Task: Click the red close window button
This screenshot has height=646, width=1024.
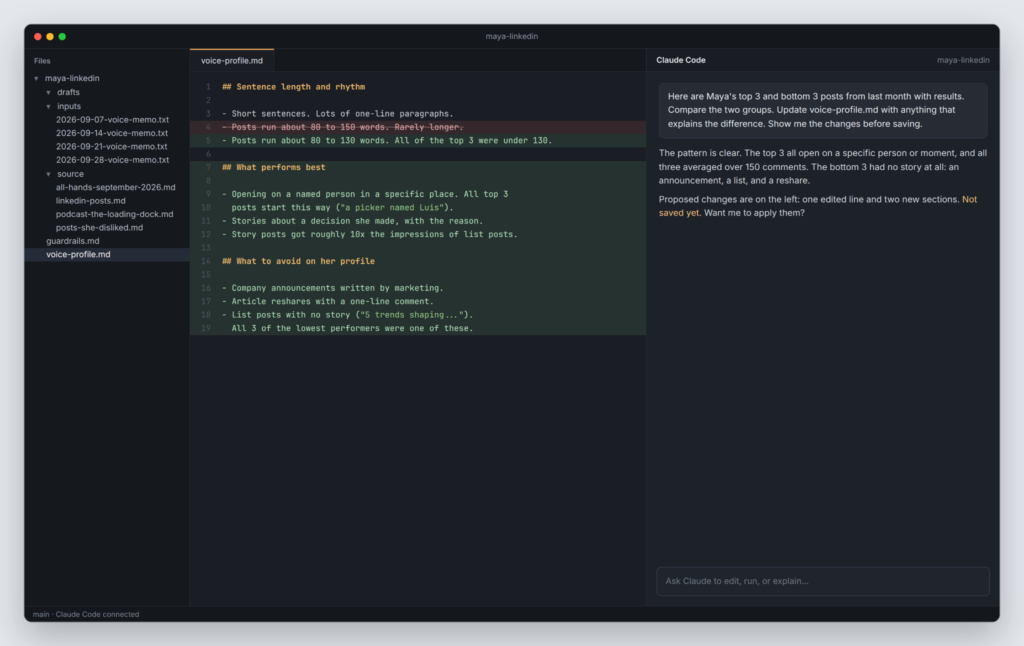Action: click(38, 37)
